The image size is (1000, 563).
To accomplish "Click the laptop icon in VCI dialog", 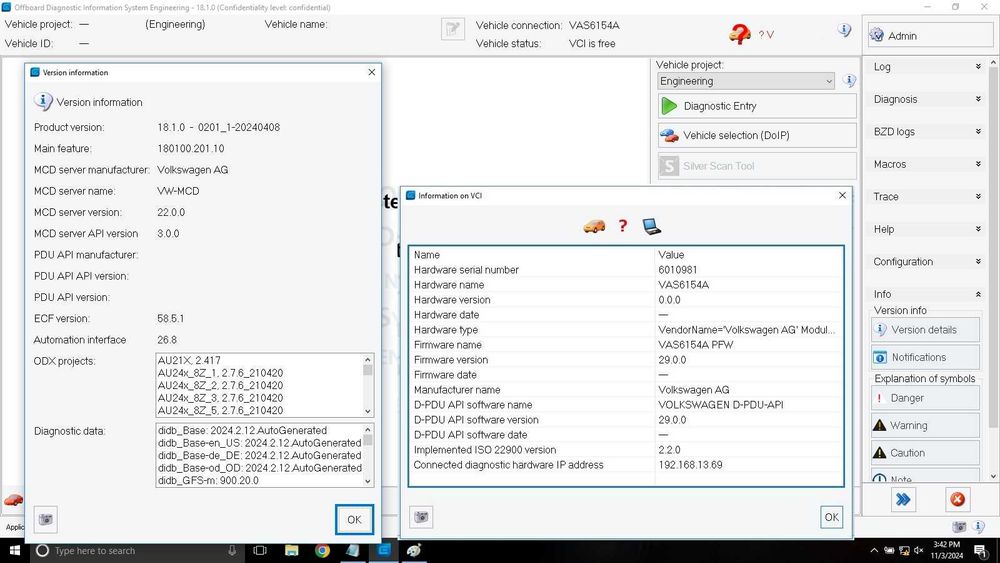I will point(651,226).
